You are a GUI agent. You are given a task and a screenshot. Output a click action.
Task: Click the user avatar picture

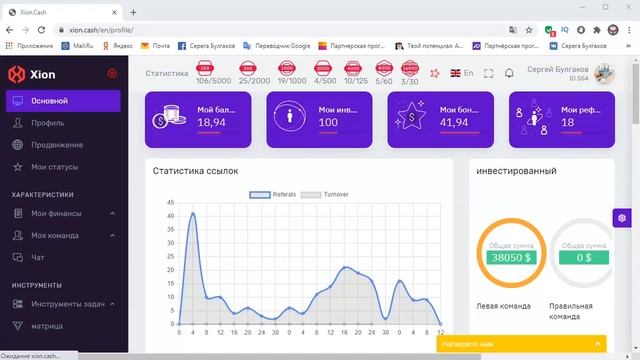pyautogui.click(x=604, y=74)
